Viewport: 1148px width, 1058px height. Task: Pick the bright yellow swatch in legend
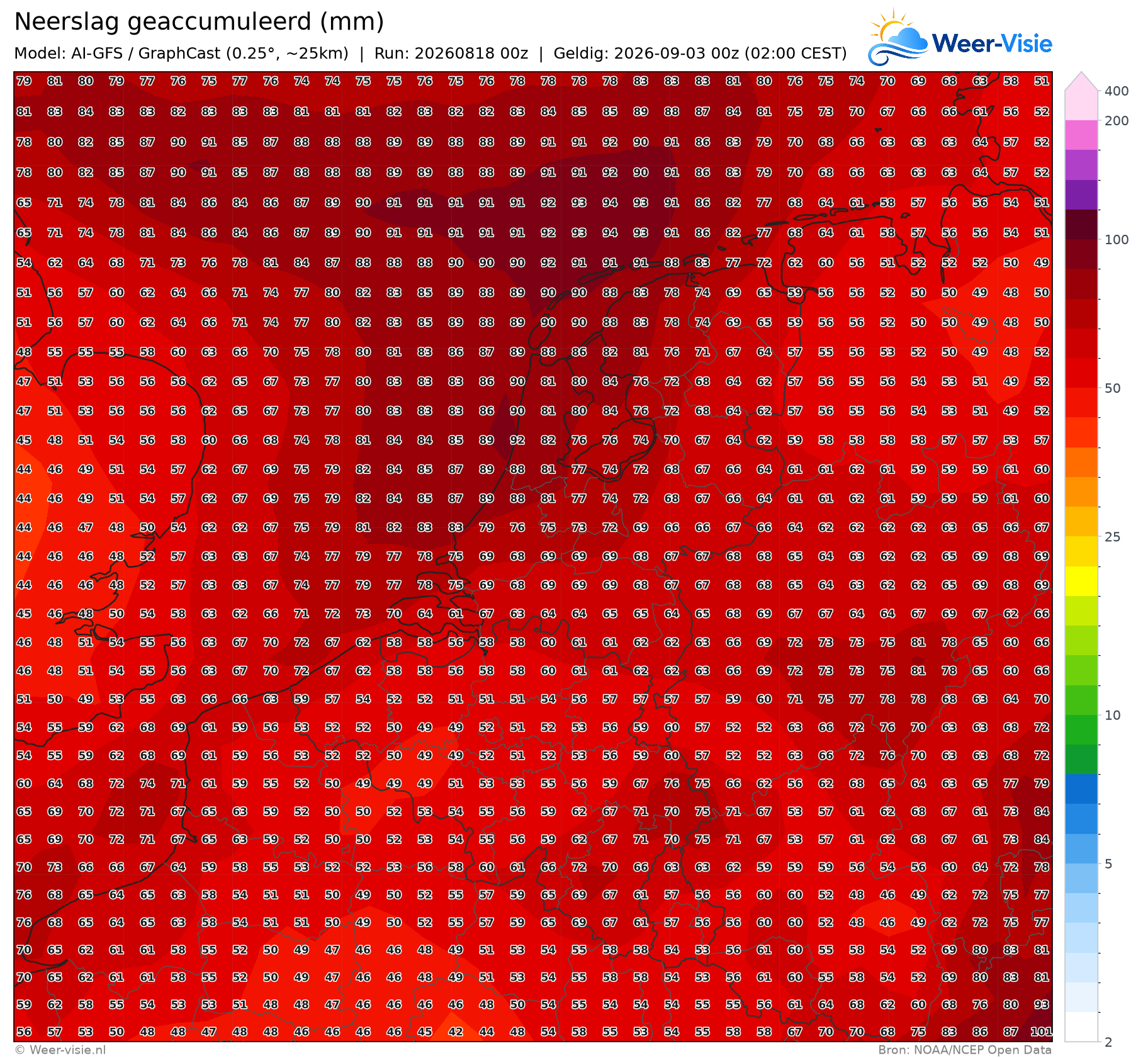(x=1081, y=581)
